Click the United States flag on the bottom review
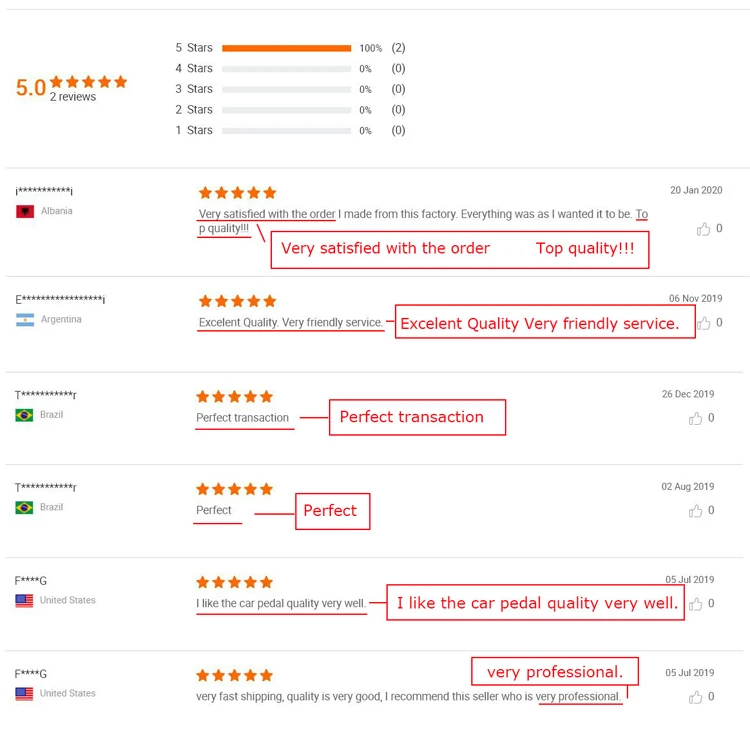 pyautogui.click(x=25, y=694)
